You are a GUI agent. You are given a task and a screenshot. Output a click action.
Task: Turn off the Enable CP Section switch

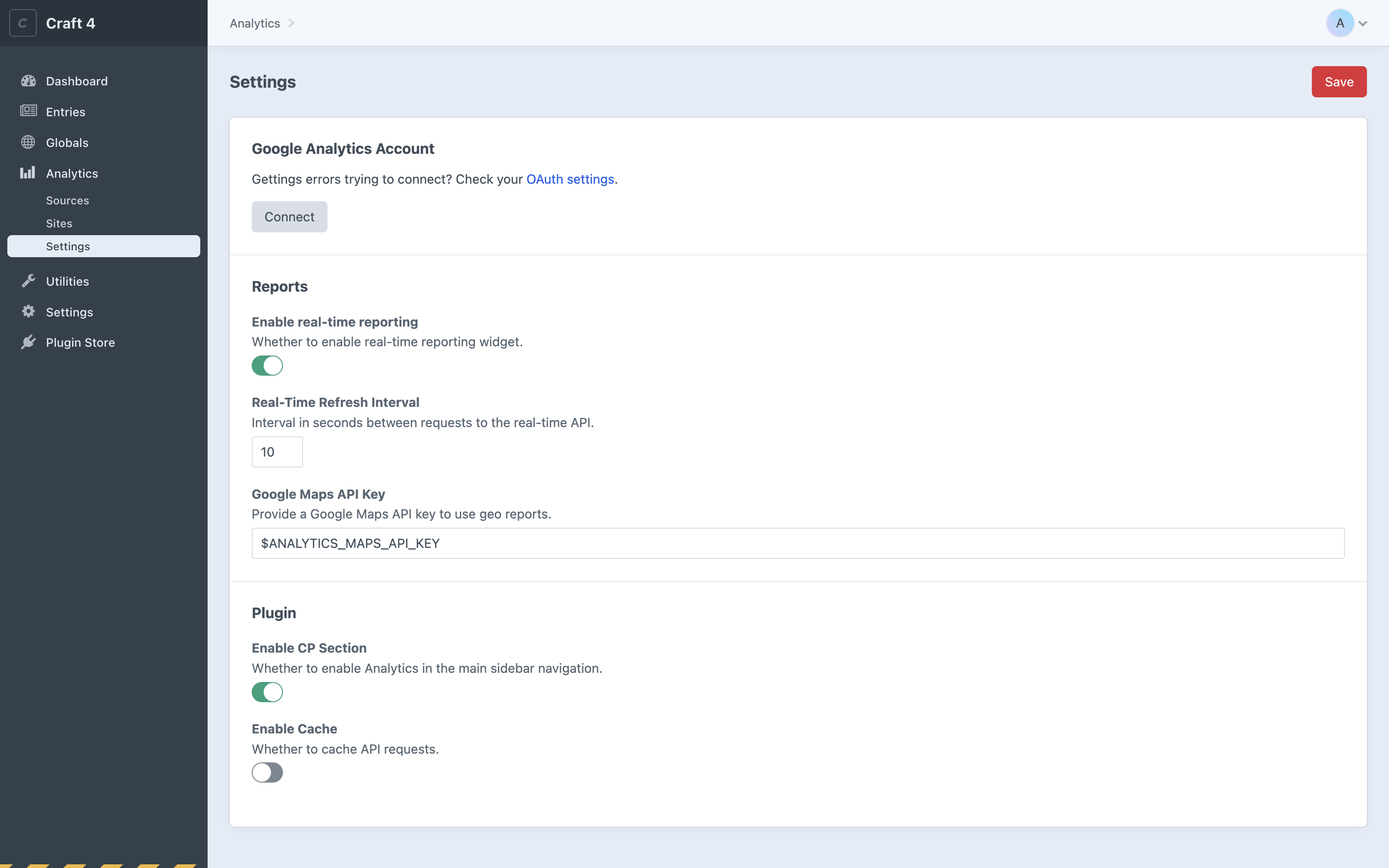(267, 692)
